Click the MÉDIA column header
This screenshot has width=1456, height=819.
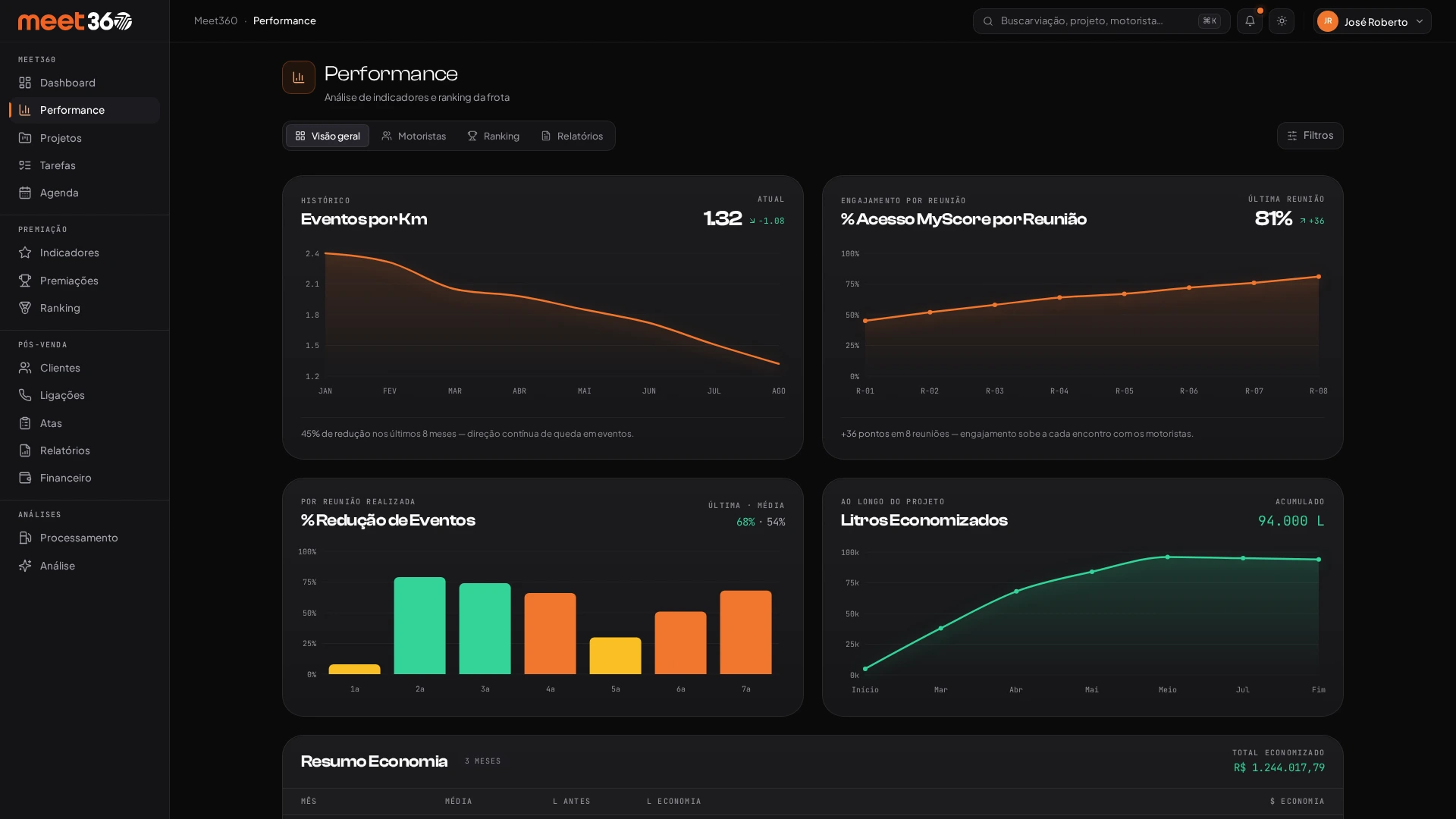click(459, 802)
